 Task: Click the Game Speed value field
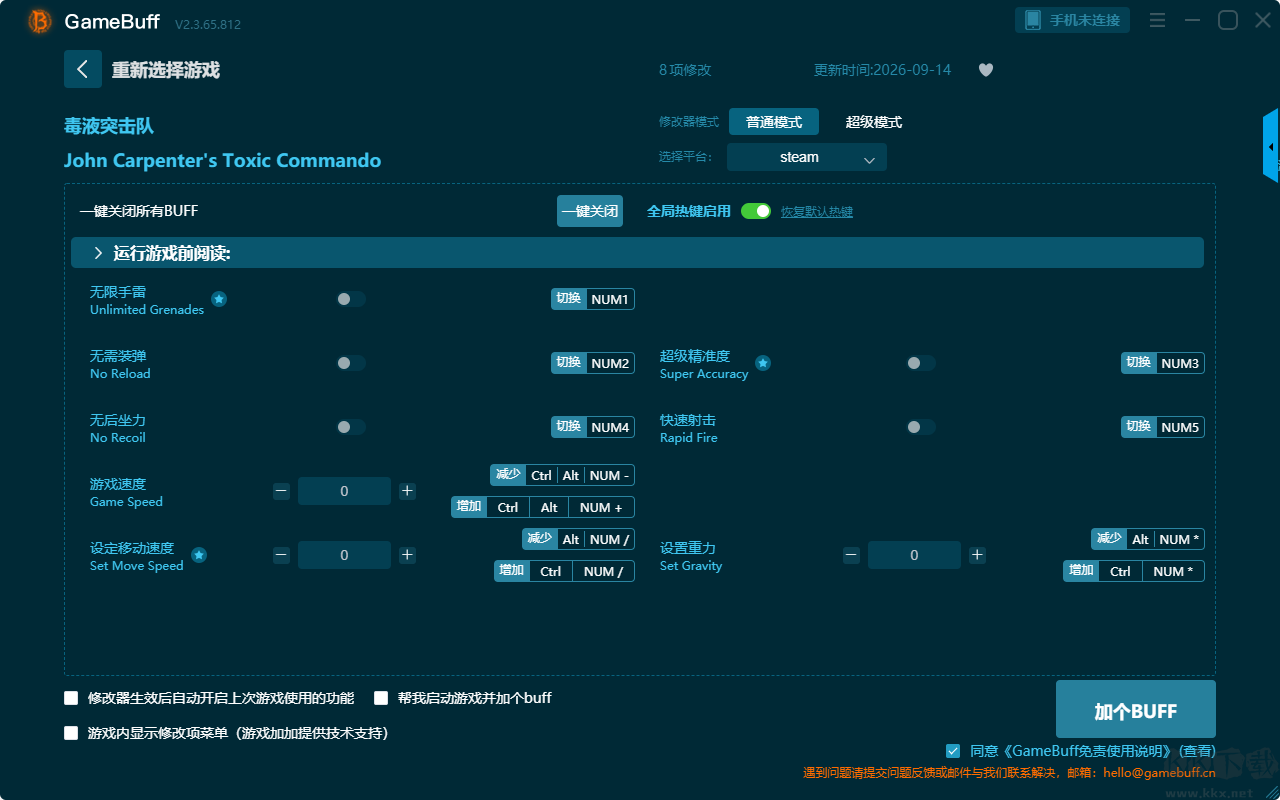point(344,491)
